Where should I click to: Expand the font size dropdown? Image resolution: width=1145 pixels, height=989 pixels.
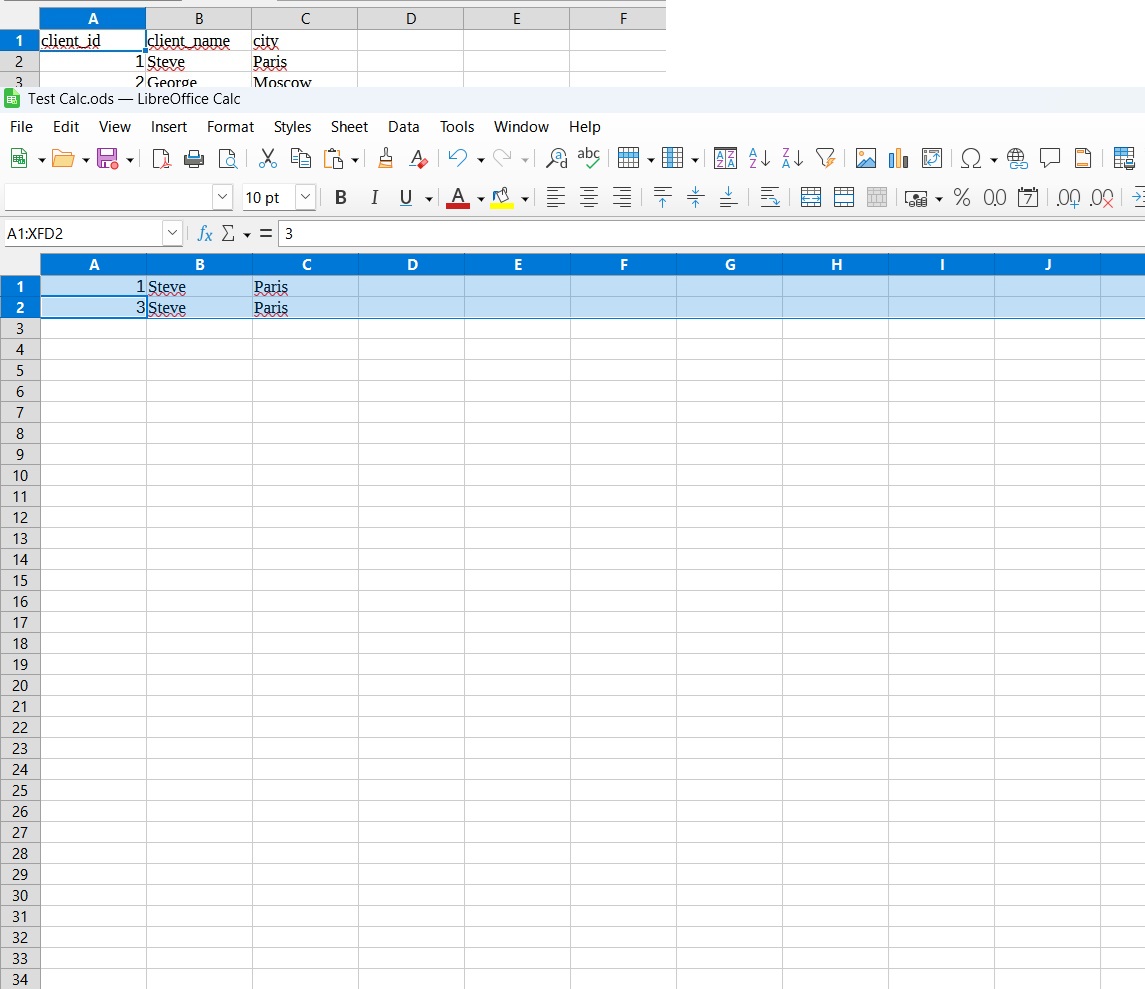(x=305, y=198)
